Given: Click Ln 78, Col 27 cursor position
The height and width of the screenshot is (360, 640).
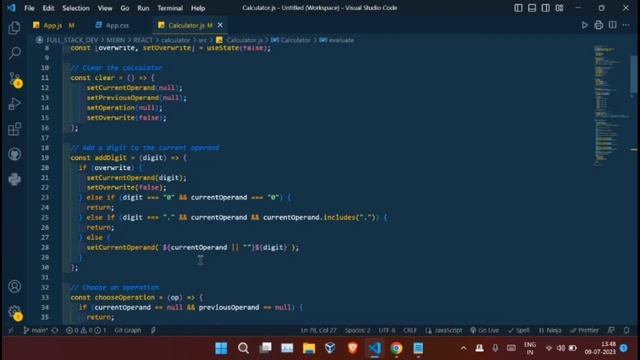Looking at the screenshot, I should pyautogui.click(x=319, y=330).
